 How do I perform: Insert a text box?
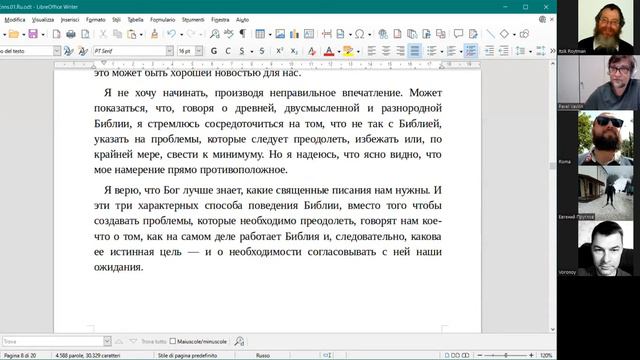(x=309, y=34)
